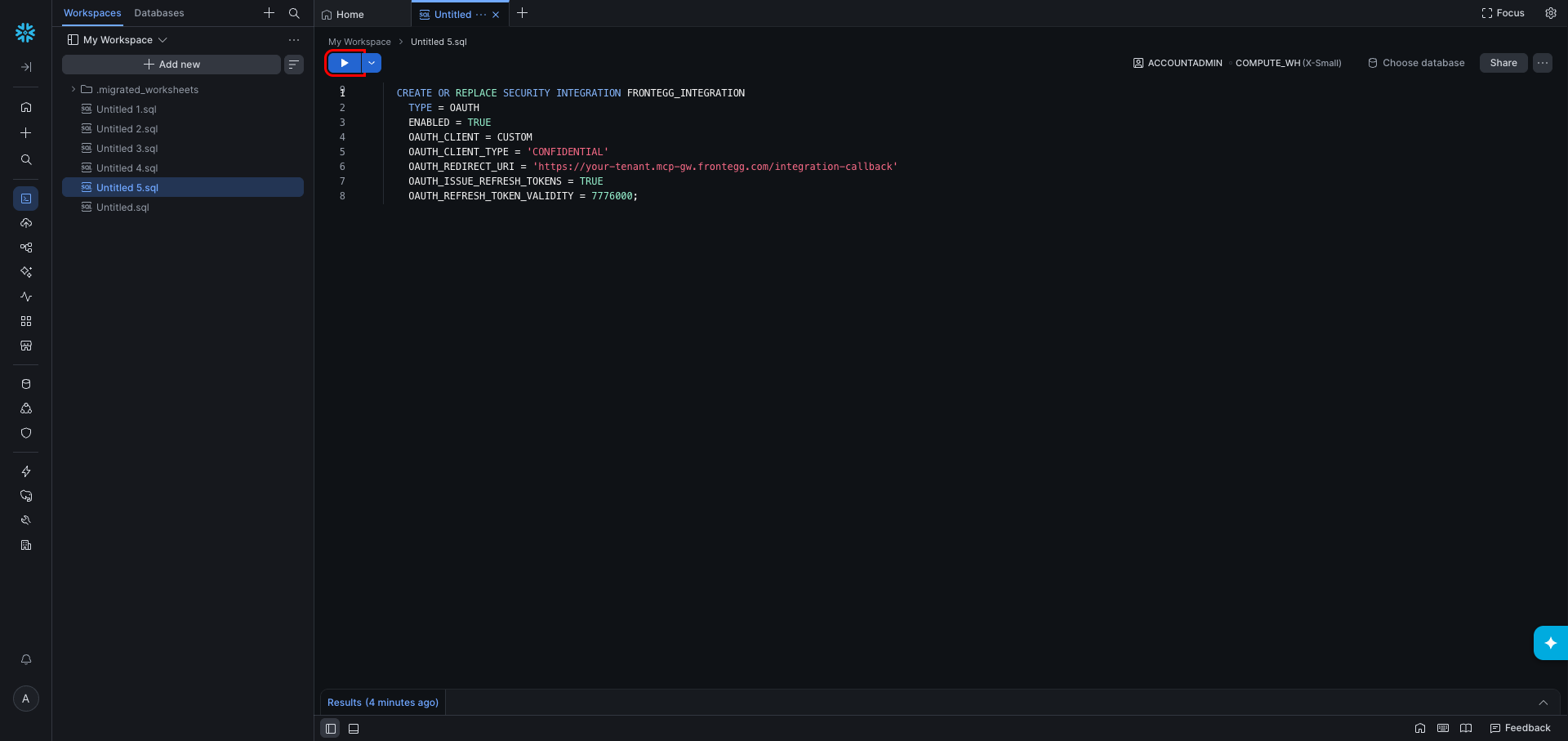The image size is (1568, 741).
Task: Open the Ingestion cloud-upload icon in sidebar
Action: (26, 223)
